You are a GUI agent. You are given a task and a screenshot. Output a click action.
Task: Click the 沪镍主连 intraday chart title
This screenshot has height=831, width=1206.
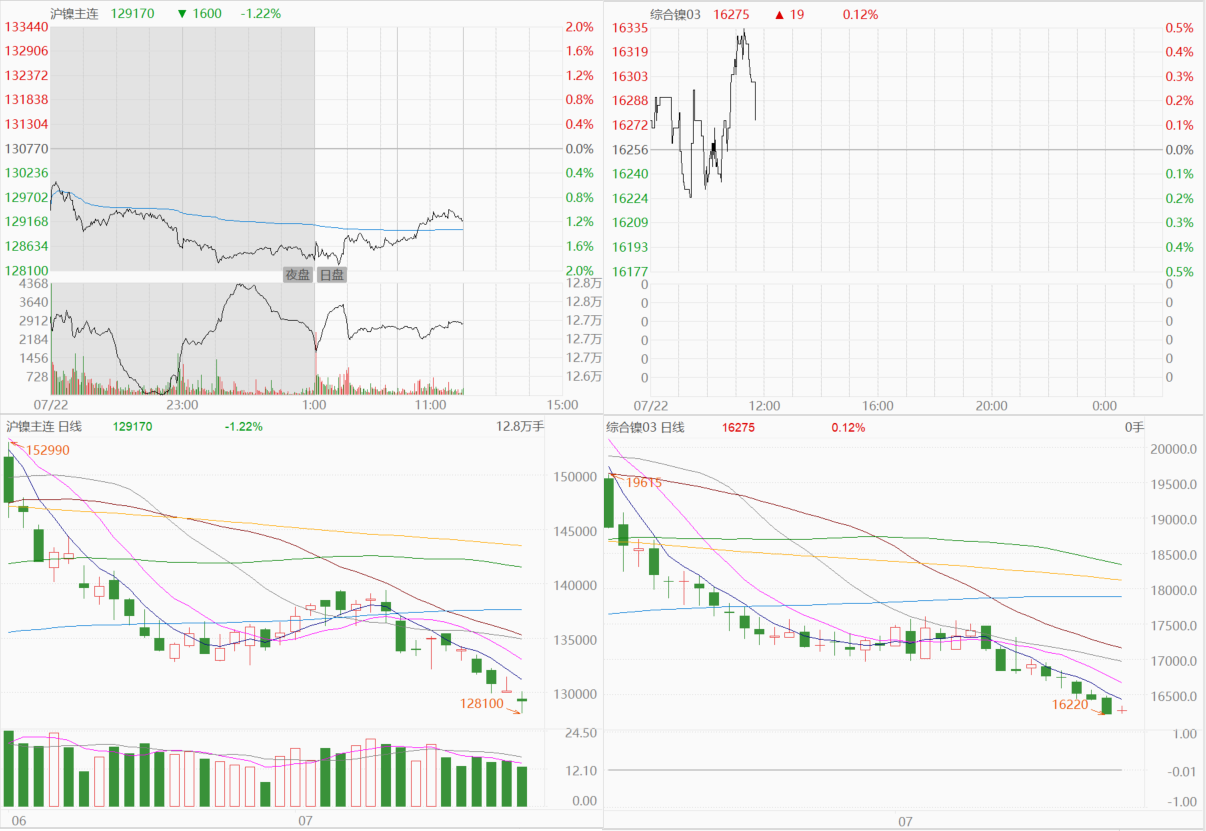coord(75,14)
